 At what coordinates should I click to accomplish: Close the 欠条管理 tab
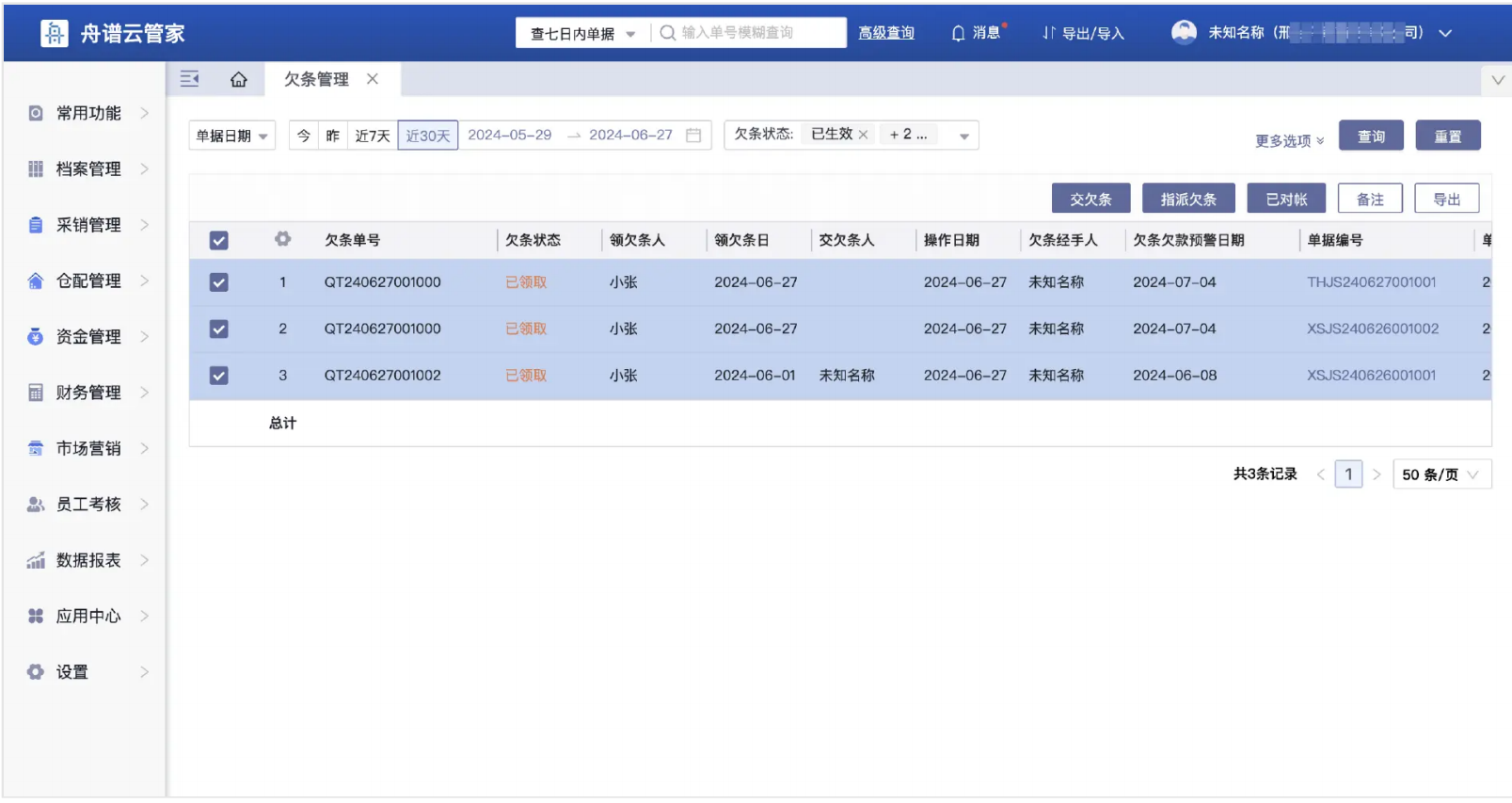point(373,79)
